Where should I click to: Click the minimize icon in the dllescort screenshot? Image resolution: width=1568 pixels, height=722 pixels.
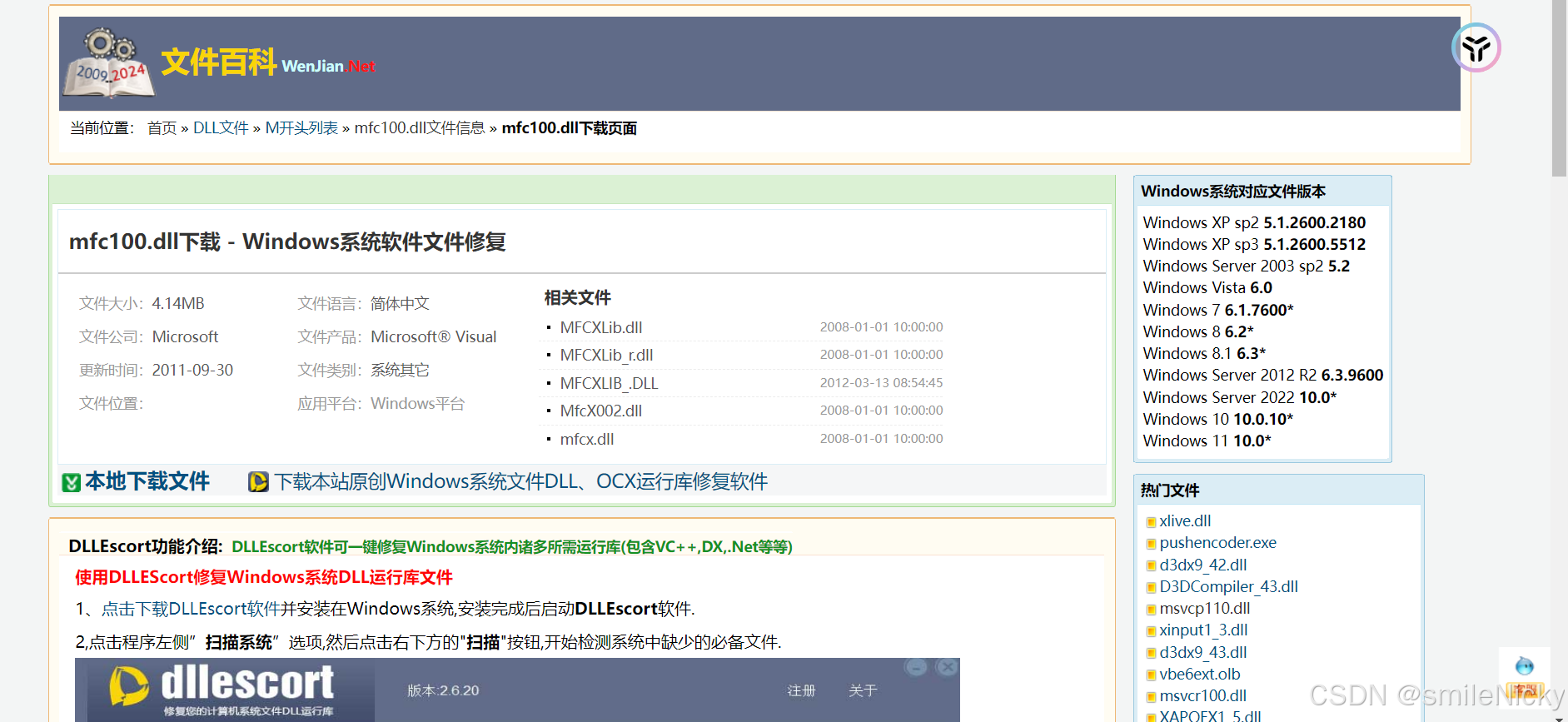(916, 667)
